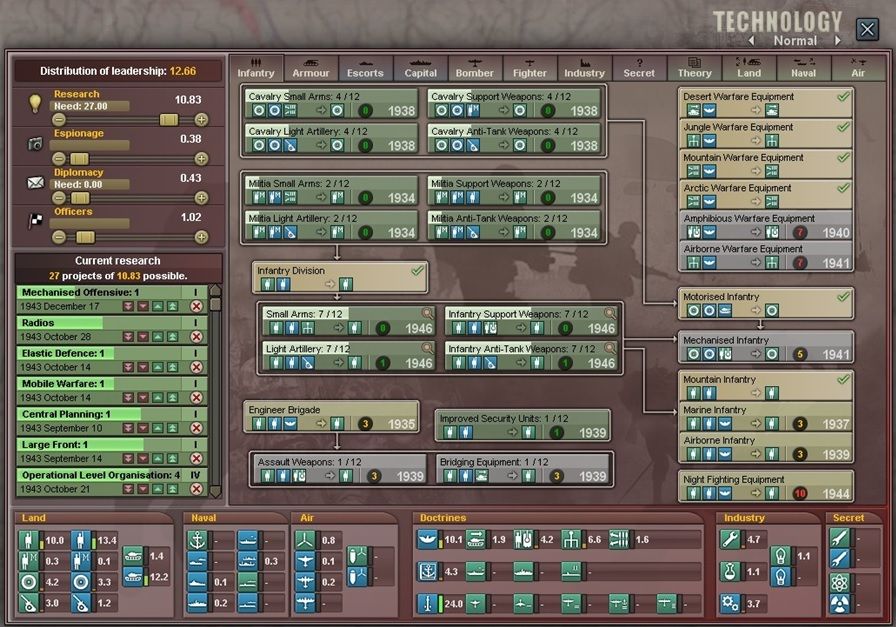Select Engineer Brigade technology
Screen dimensions: 896x627
coord(331,417)
